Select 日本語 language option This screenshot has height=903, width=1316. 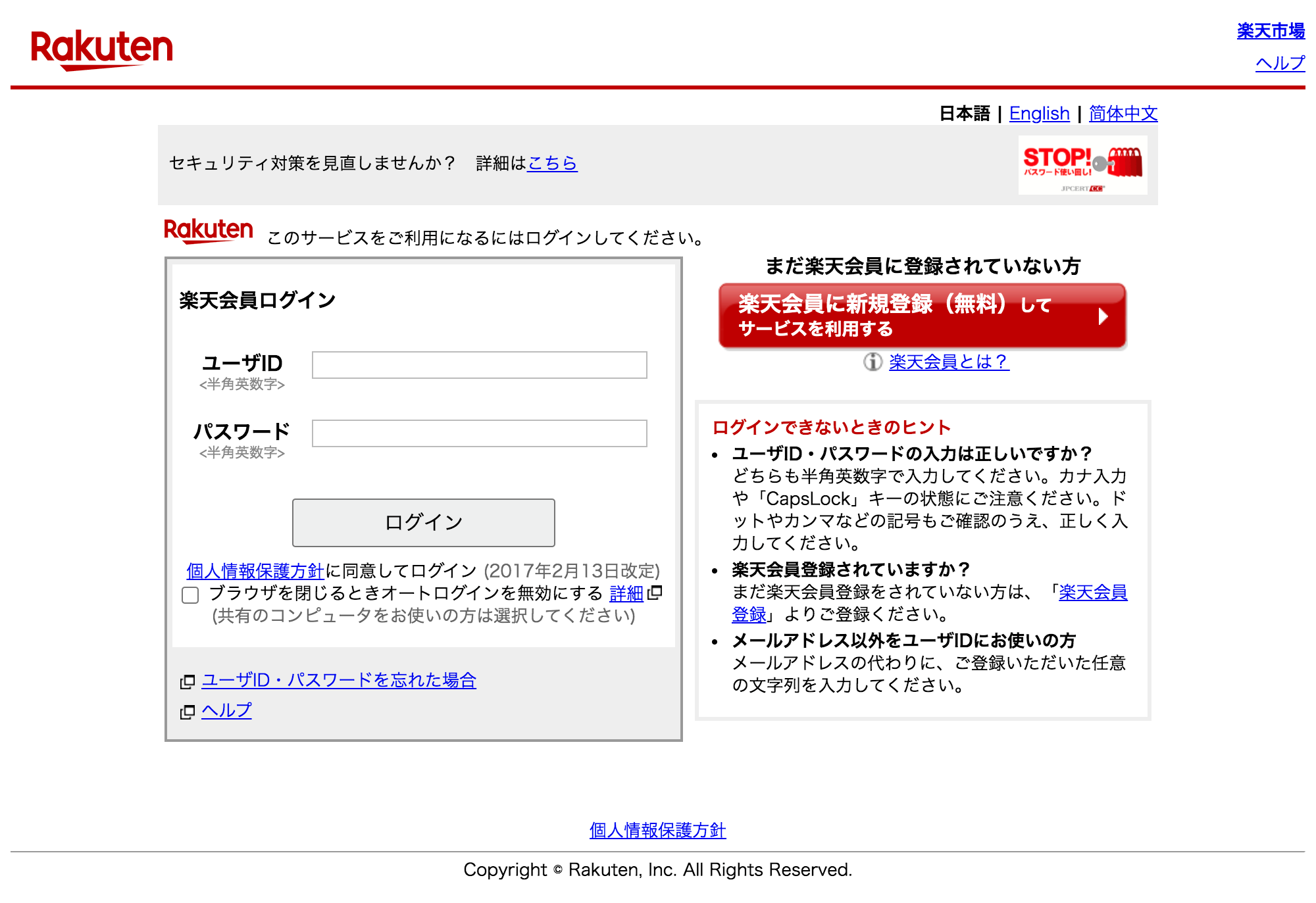point(964,113)
